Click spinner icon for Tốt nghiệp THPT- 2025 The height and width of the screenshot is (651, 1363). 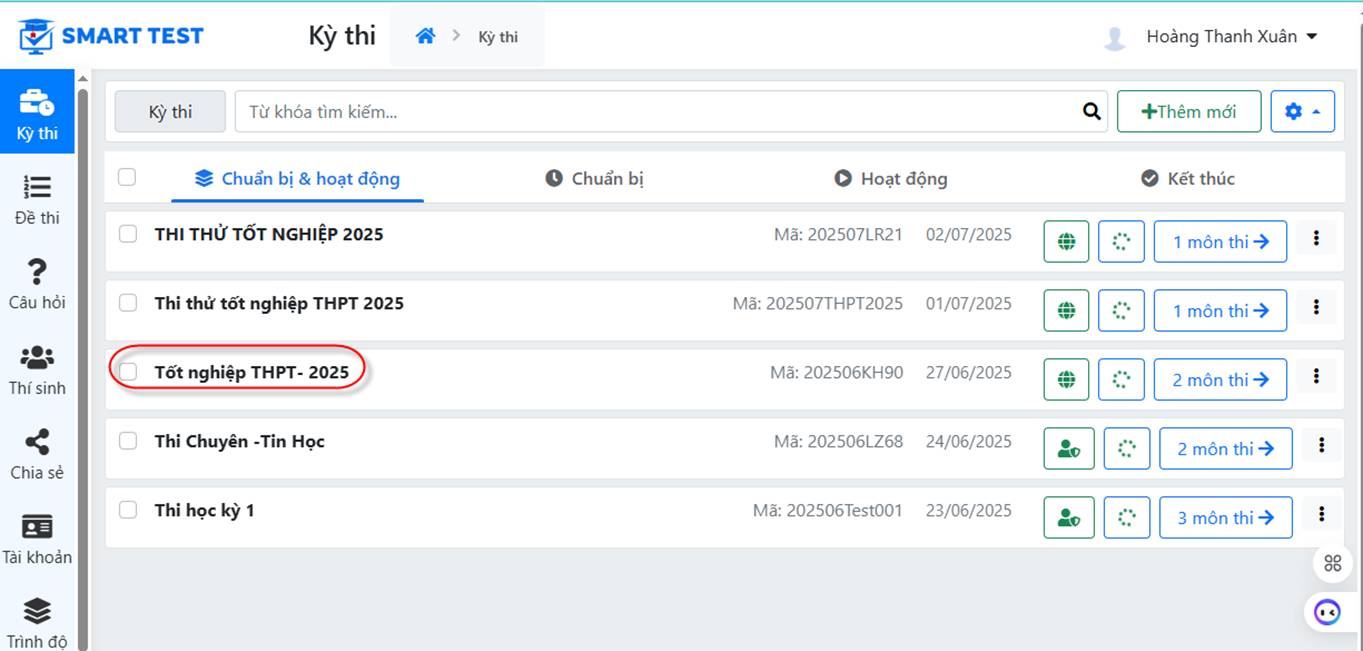coord(1121,380)
